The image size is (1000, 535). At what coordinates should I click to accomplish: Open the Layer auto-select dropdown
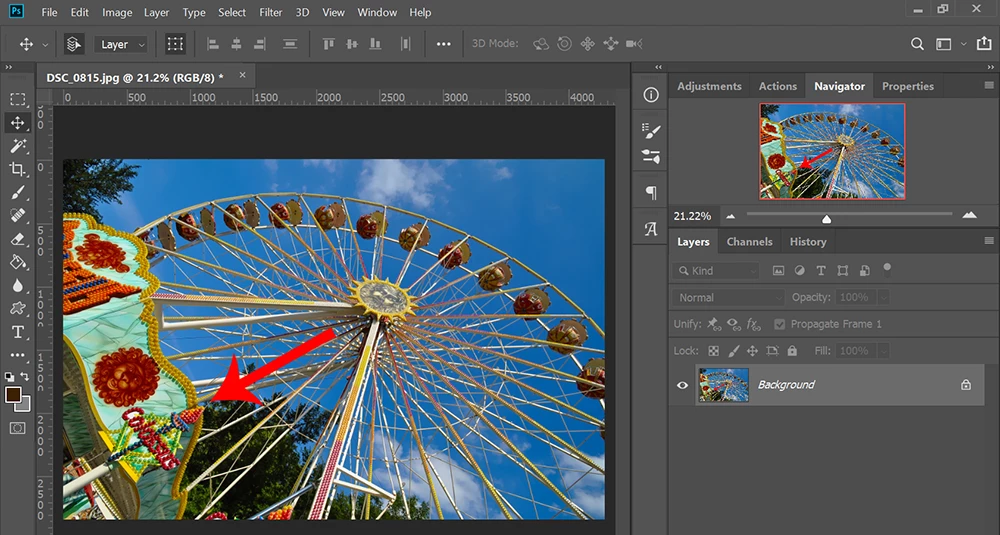122,44
